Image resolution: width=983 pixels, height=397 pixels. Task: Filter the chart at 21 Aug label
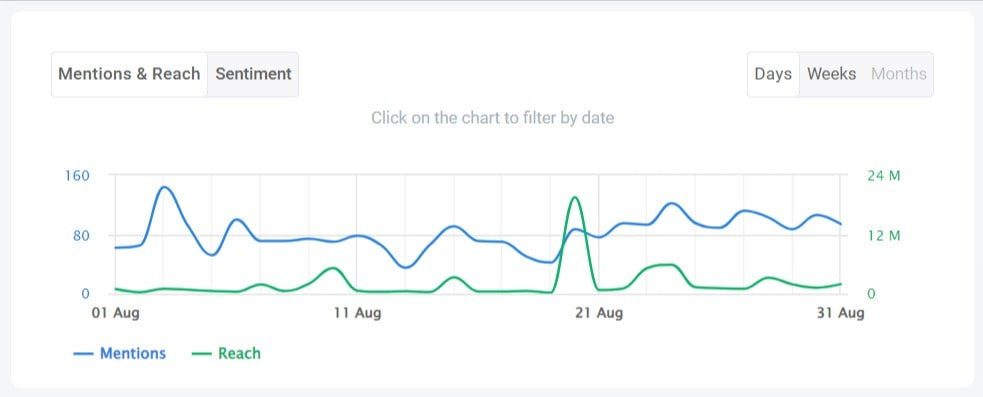pos(599,312)
